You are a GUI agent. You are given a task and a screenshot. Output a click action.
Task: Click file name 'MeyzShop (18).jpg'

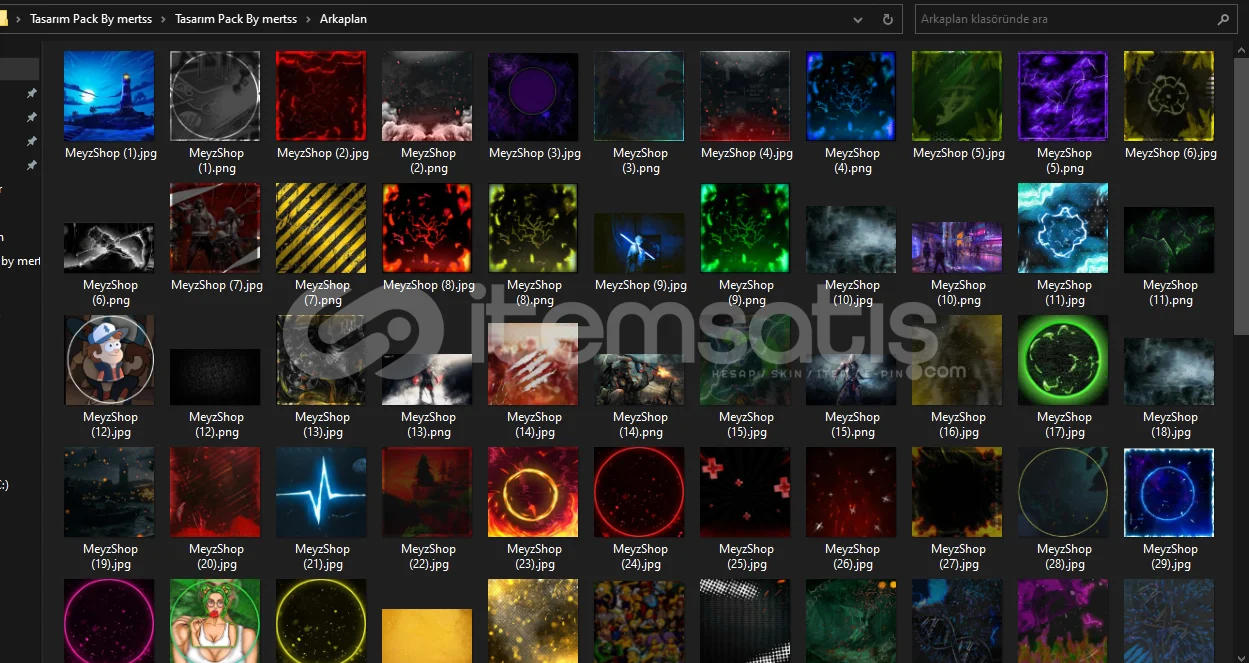tap(1170, 424)
